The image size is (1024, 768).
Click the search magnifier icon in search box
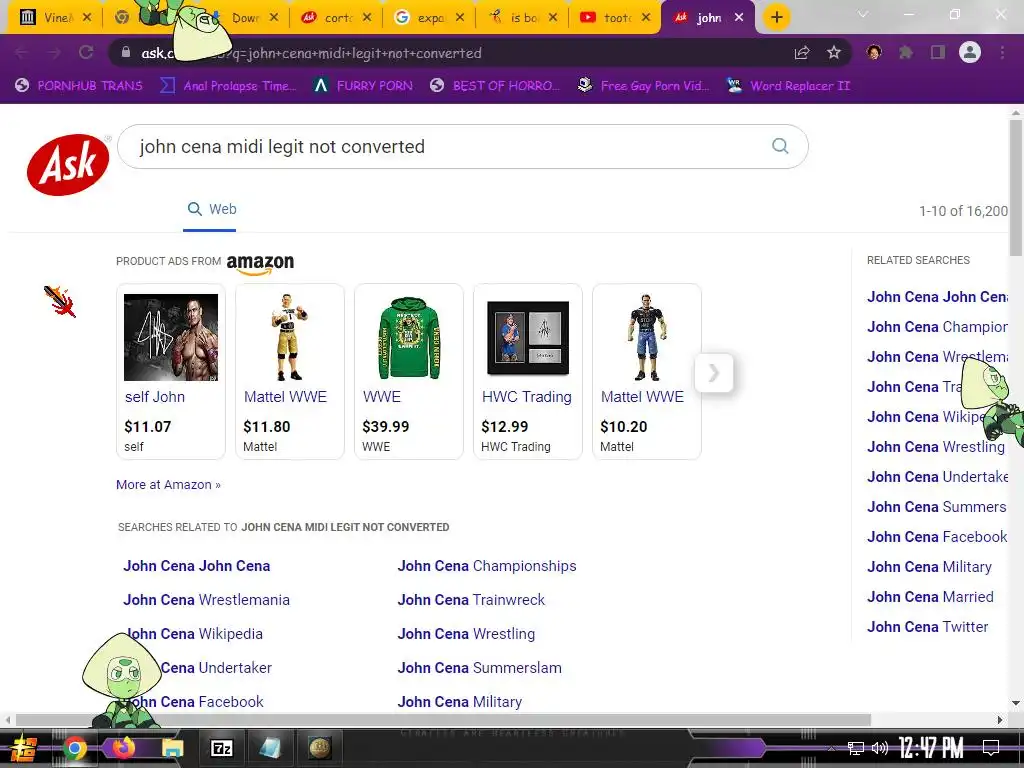tap(780, 146)
